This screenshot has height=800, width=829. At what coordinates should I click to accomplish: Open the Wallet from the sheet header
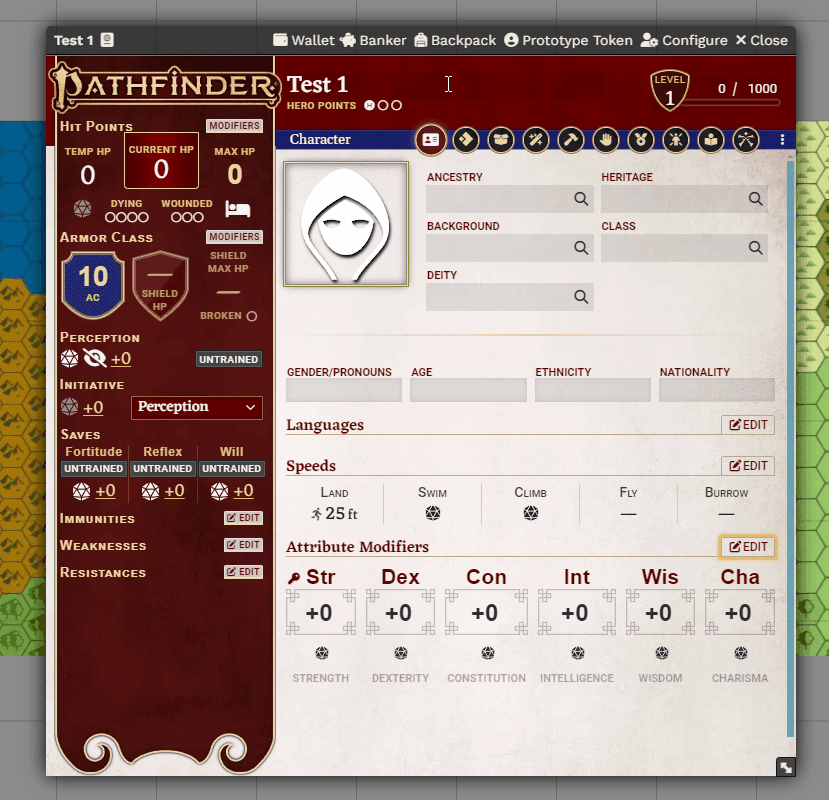point(303,40)
